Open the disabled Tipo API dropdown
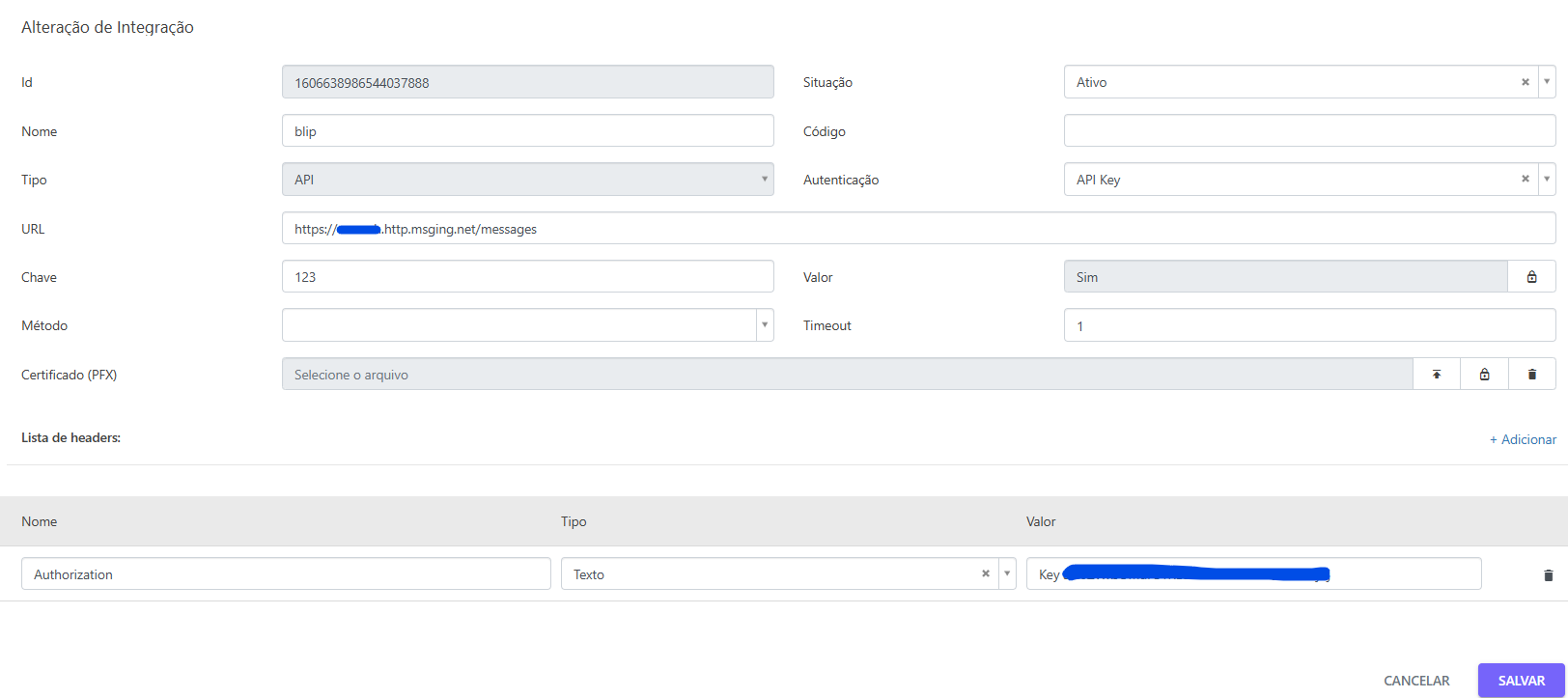1568x698 pixels. point(528,180)
